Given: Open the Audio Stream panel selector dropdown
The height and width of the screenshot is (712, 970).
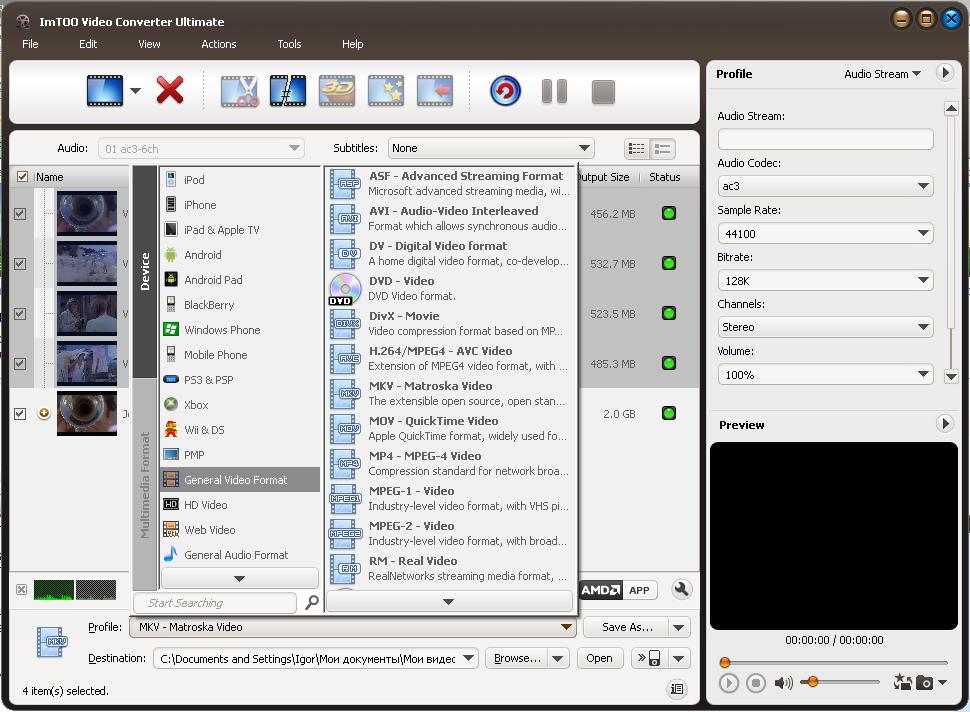Looking at the screenshot, I should pyautogui.click(x=883, y=74).
